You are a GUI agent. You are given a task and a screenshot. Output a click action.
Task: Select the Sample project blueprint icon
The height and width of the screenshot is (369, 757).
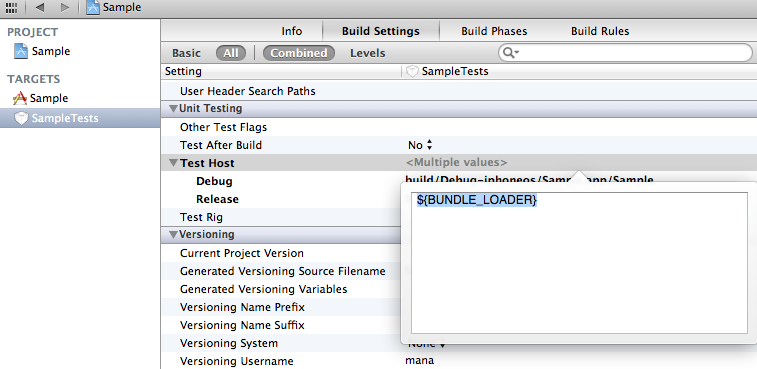[x=21, y=51]
